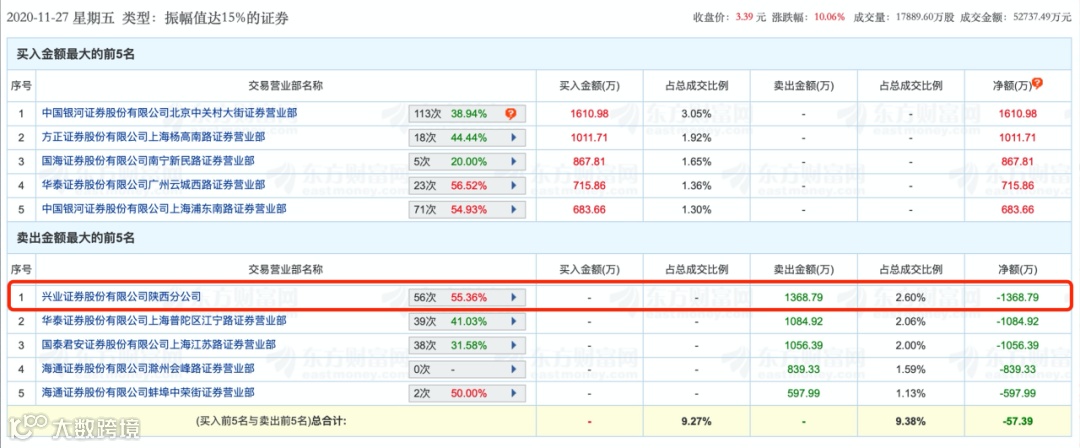The width and height of the screenshot is (1080, 448).
Task: Click the orange help icon beside 38.94%
Action: pos(510,113)
